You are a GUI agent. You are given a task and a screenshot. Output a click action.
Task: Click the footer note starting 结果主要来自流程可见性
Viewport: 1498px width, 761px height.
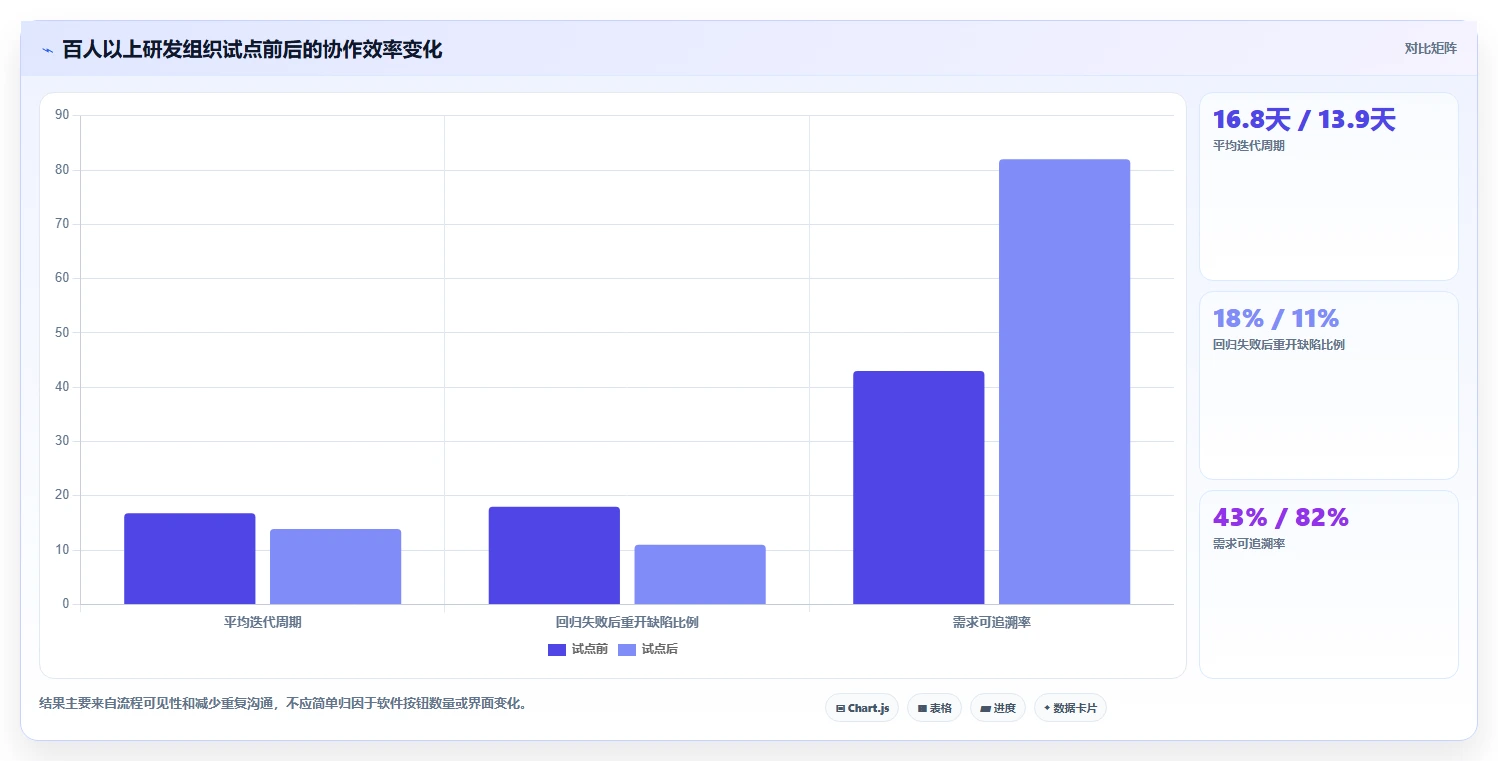pos(284,704)
